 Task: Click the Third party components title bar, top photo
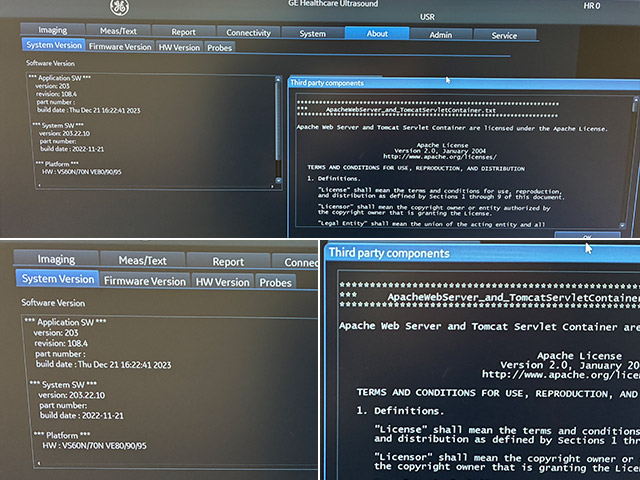click(464, 83)
